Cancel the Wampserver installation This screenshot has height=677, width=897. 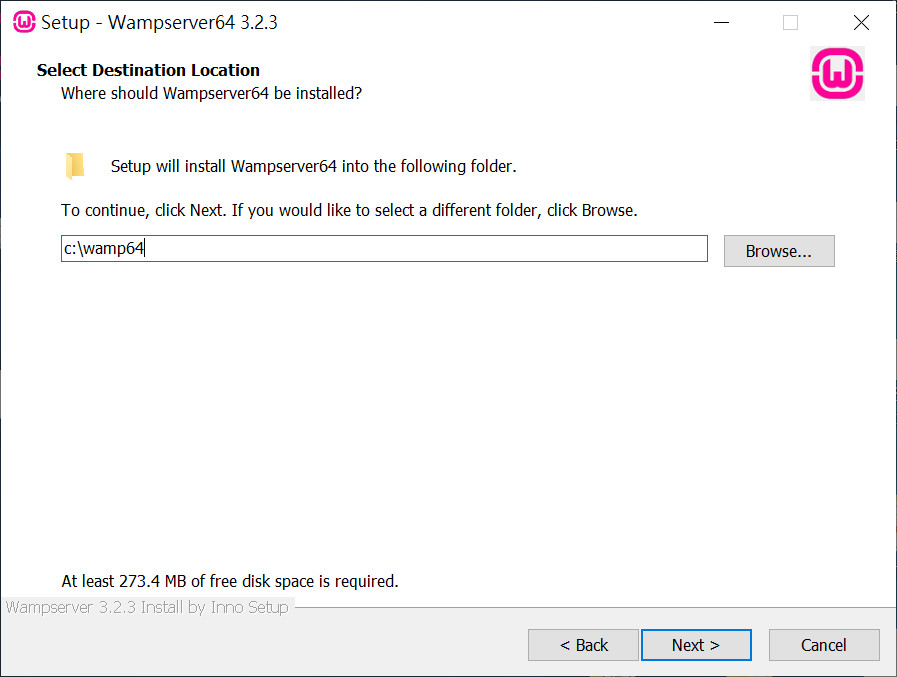pyautogui.click(x=824, y=645)
